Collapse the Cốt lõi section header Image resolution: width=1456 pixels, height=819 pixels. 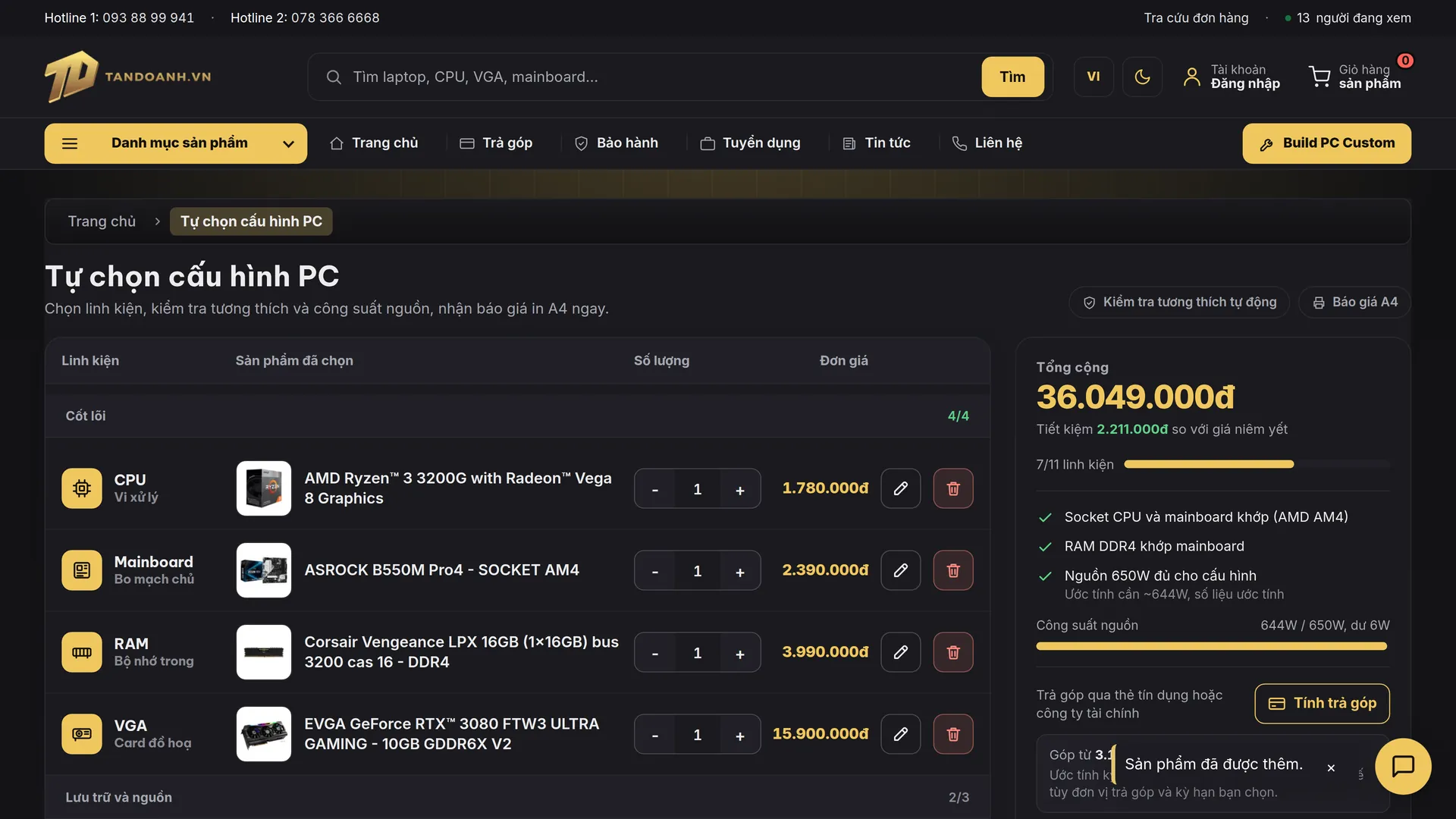point(517,416)
